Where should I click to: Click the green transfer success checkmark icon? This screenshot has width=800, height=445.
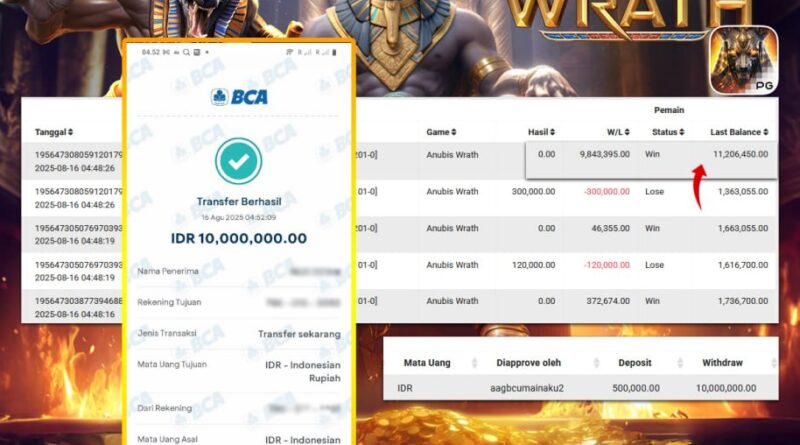coord(238,161)
